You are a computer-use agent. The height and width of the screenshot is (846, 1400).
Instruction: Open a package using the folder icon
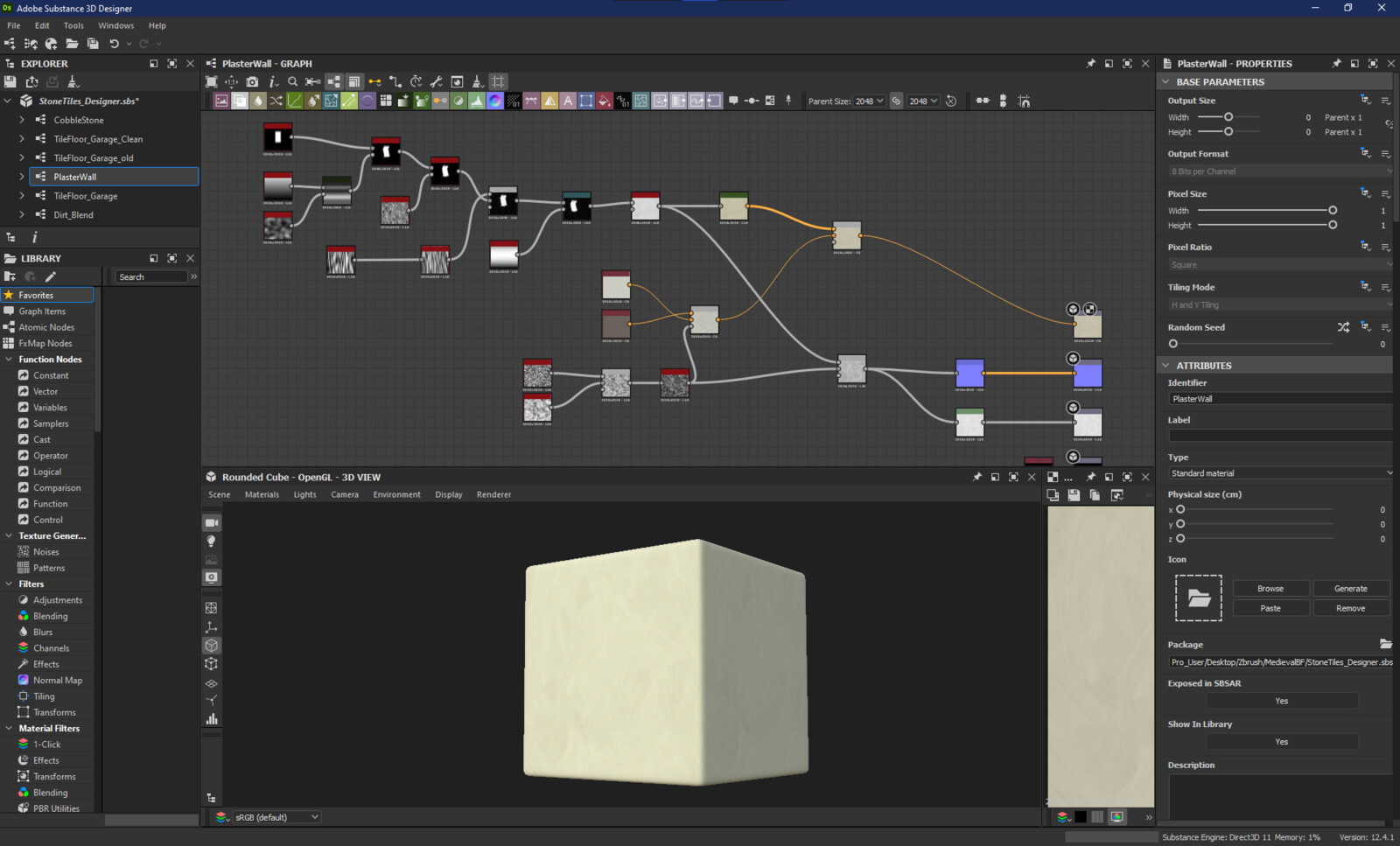pyautogui.click(x=72, y=44)
